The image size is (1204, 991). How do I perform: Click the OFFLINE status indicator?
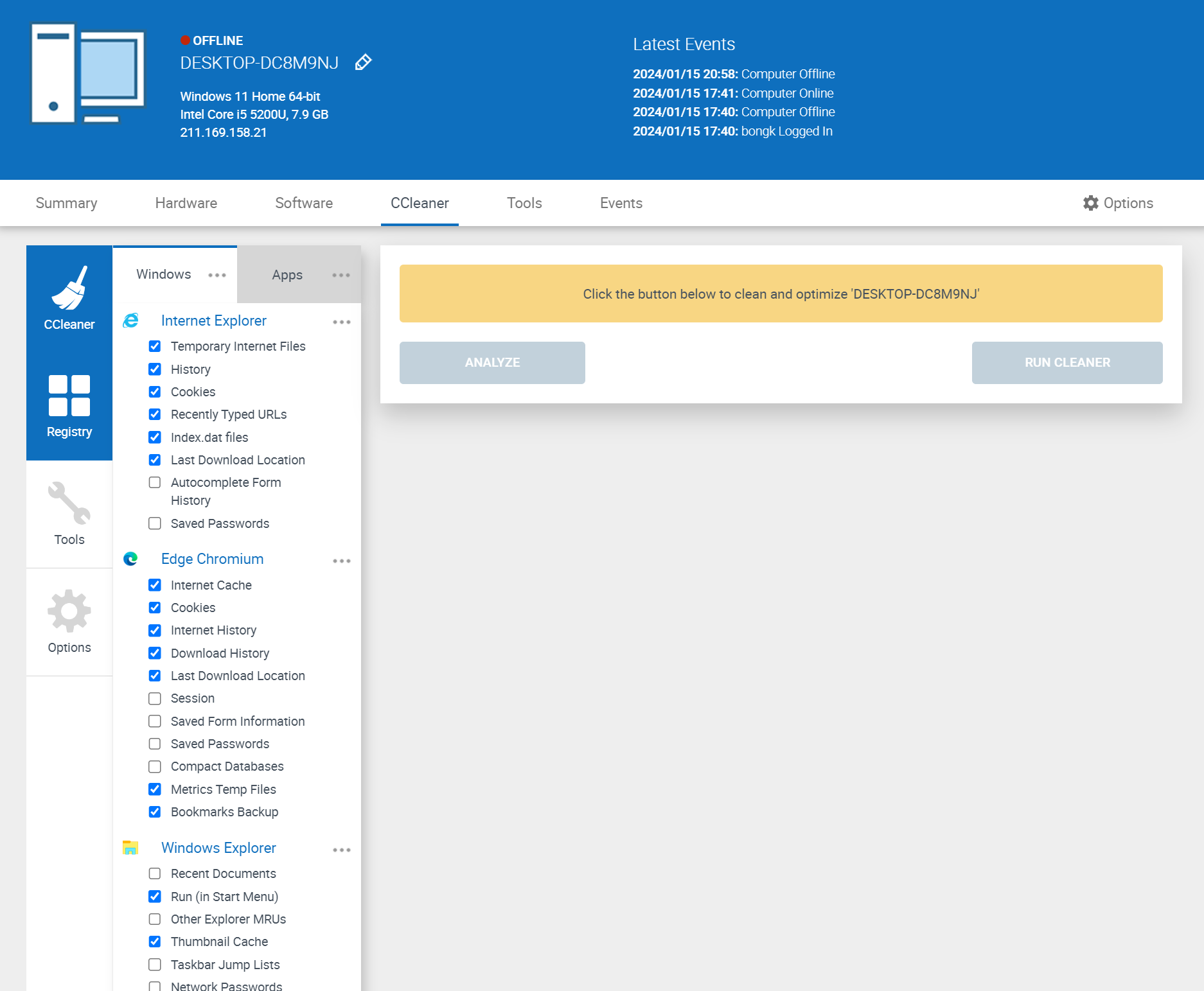click(x=212, y=40)
